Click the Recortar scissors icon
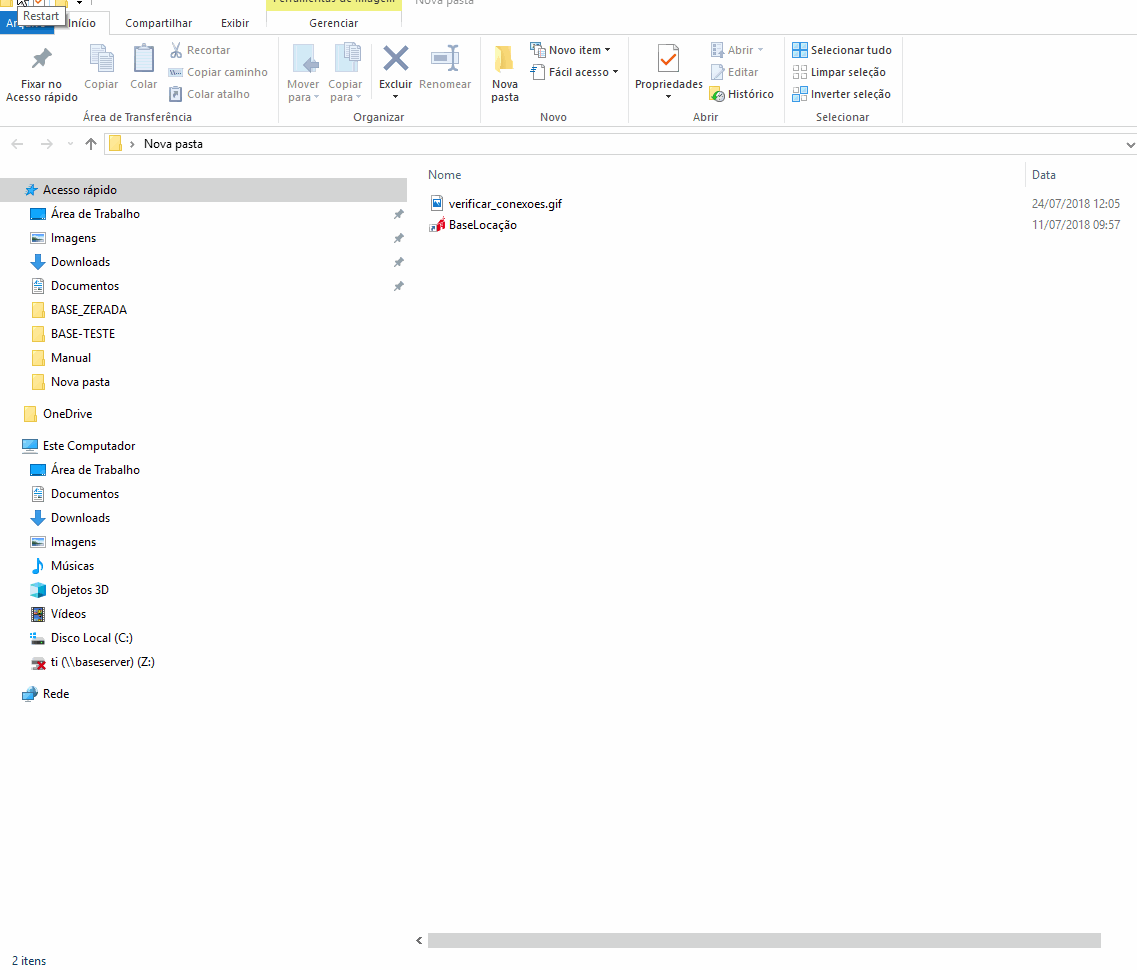Image resolution: width=1137 pixels, height=970 pixels. click(x=176, y=50)
